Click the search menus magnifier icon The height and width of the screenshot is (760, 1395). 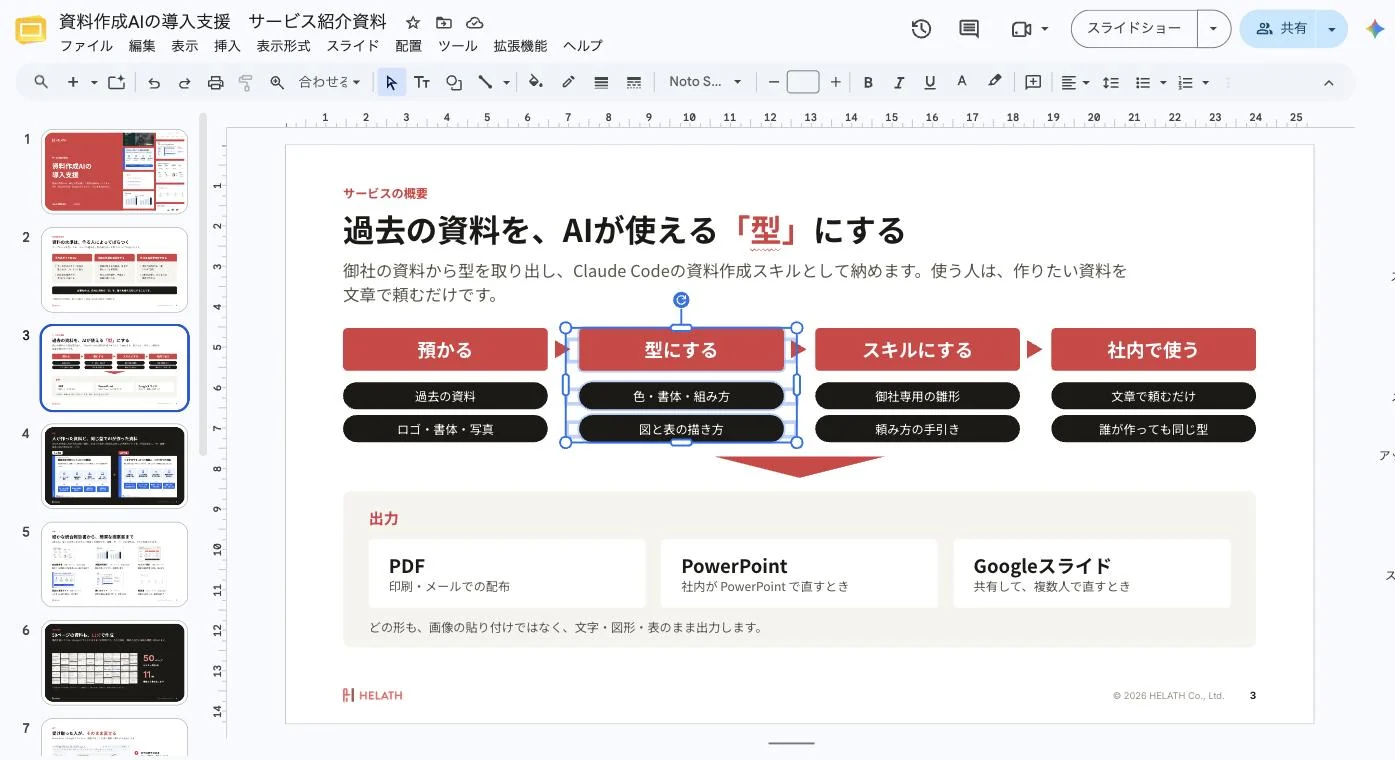[x=41, y=82]
